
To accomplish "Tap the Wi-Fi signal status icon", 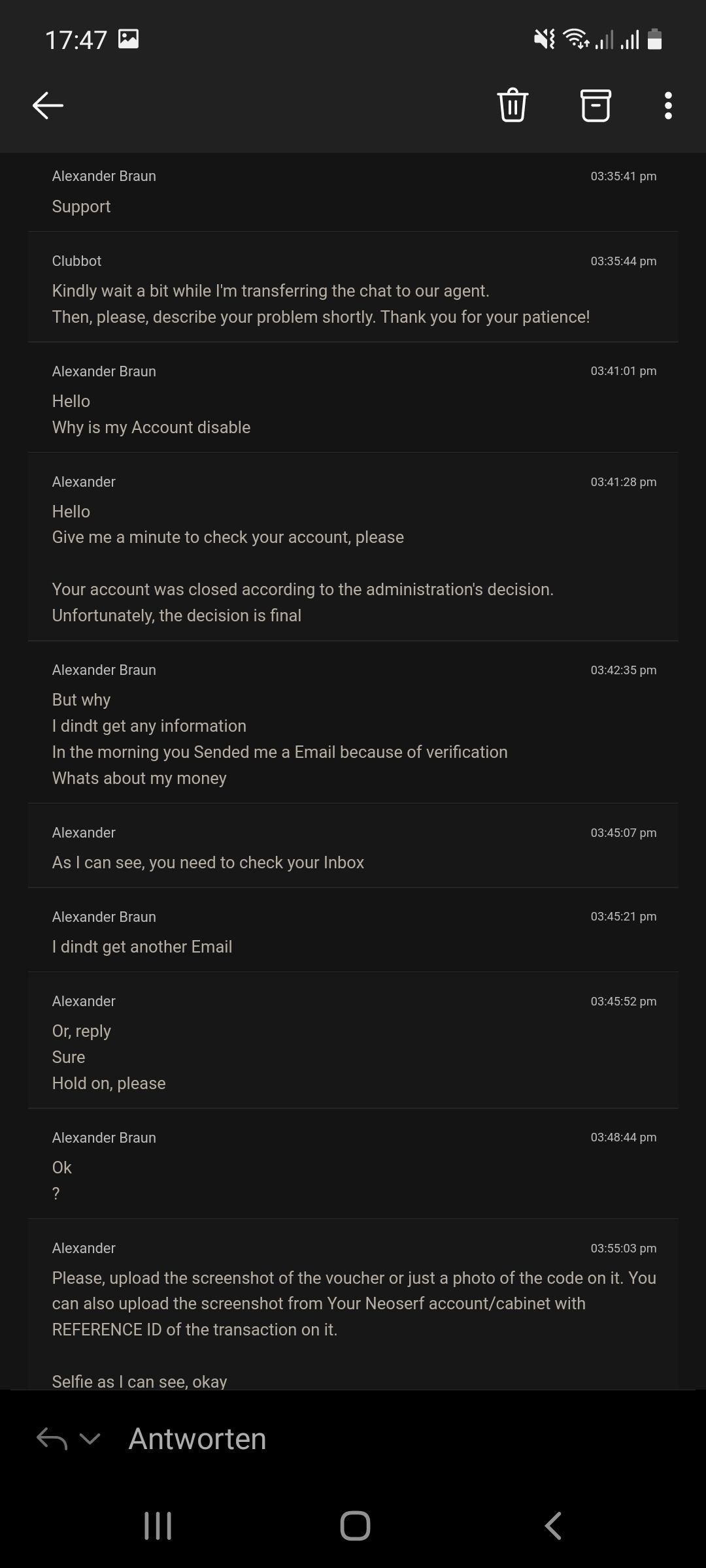I will pos(576,39).
